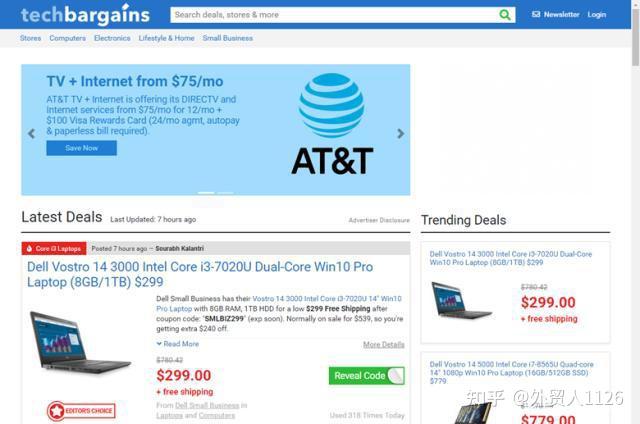Expand the Read More section

pyautogui.click(x=178, y=344)
